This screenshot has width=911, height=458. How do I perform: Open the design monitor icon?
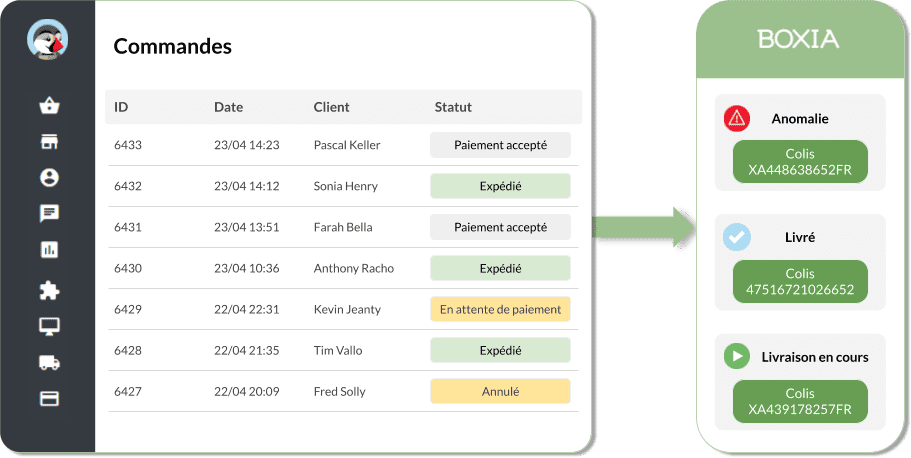tap(49, 327)
